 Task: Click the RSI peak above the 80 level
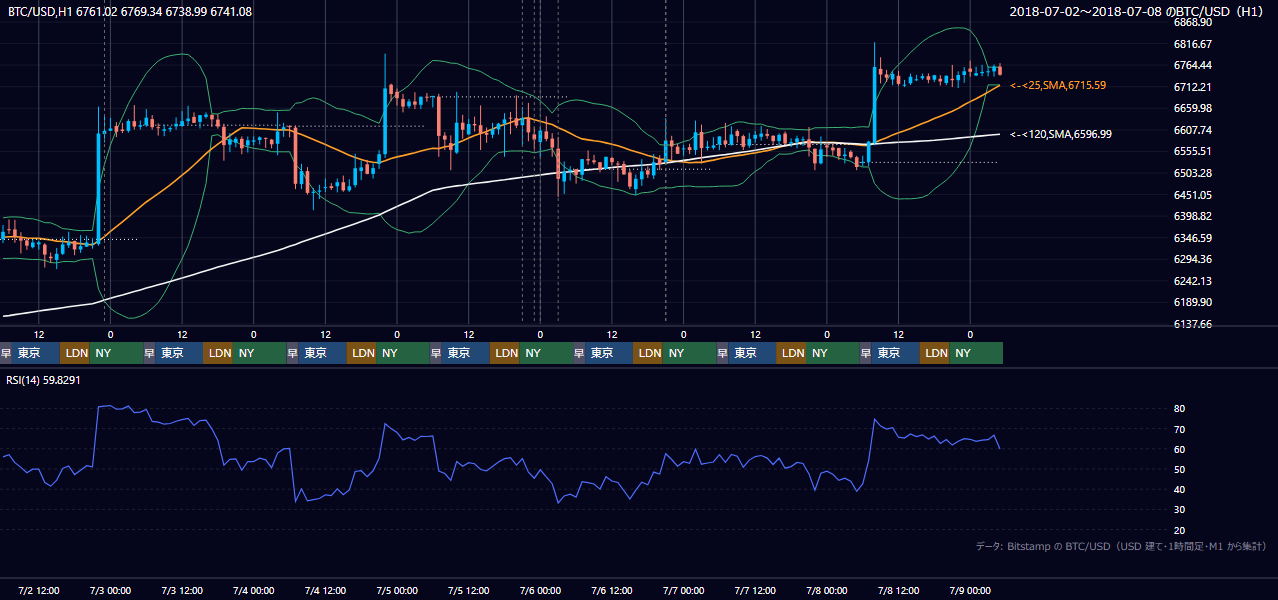112,407
